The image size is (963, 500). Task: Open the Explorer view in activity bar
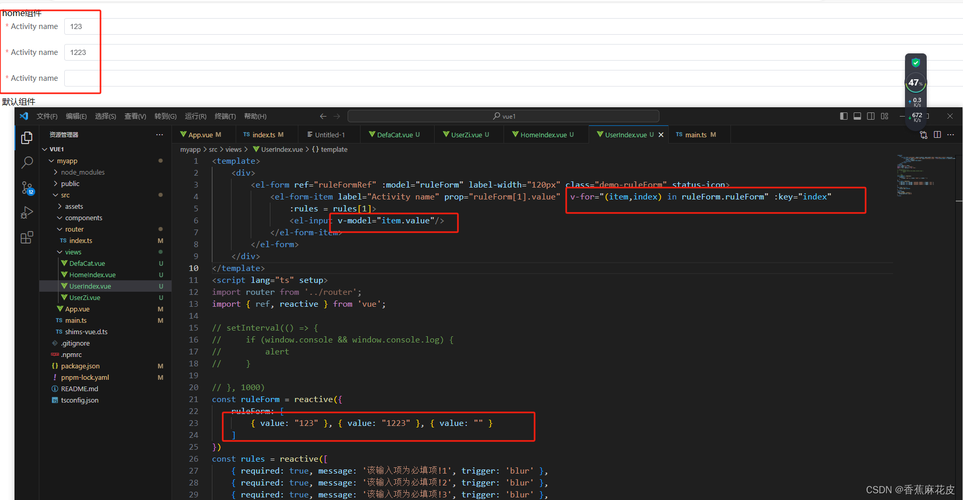tap(26, 136)
